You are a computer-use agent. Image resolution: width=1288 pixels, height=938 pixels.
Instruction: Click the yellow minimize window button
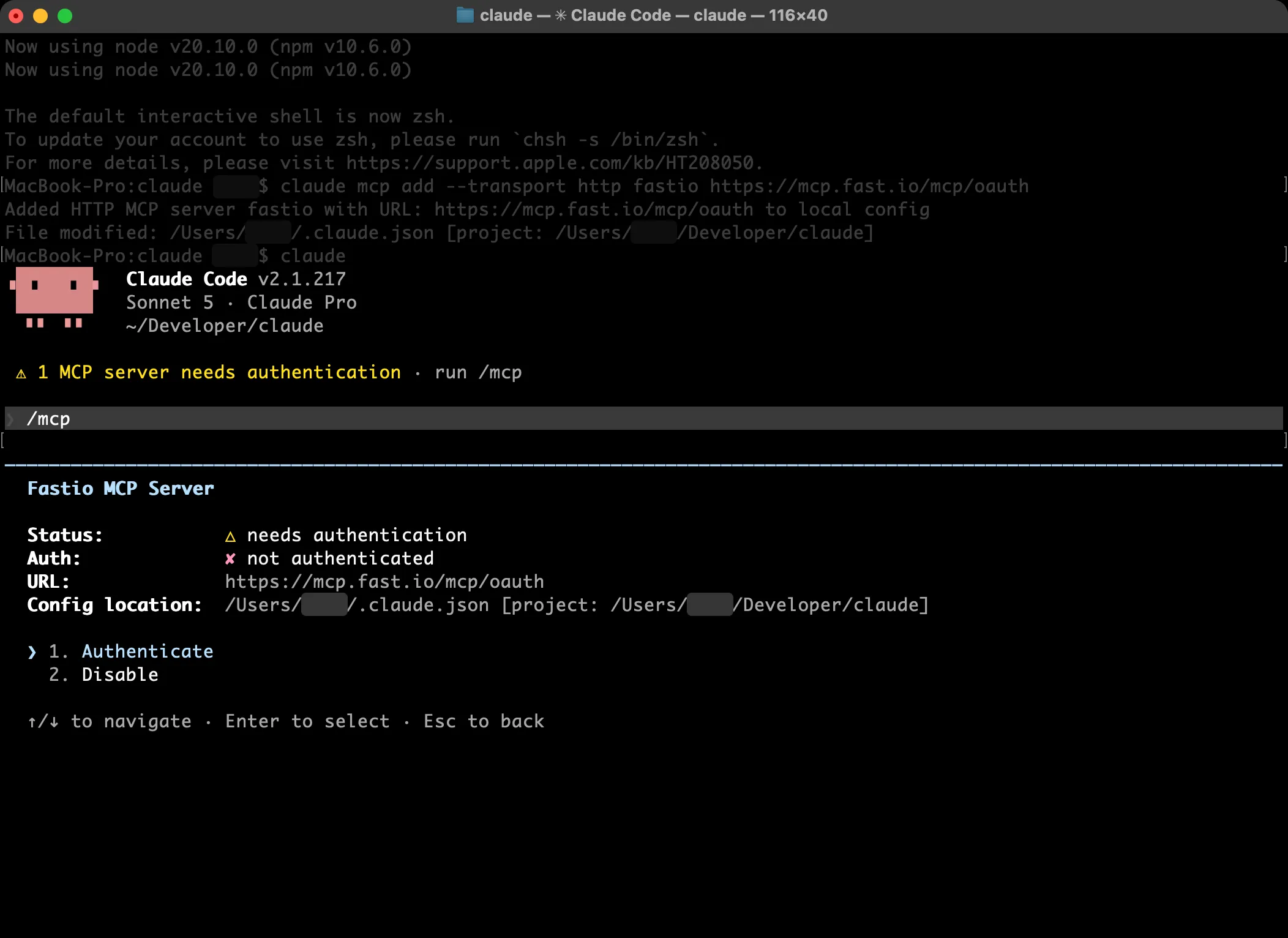(40, 16)
